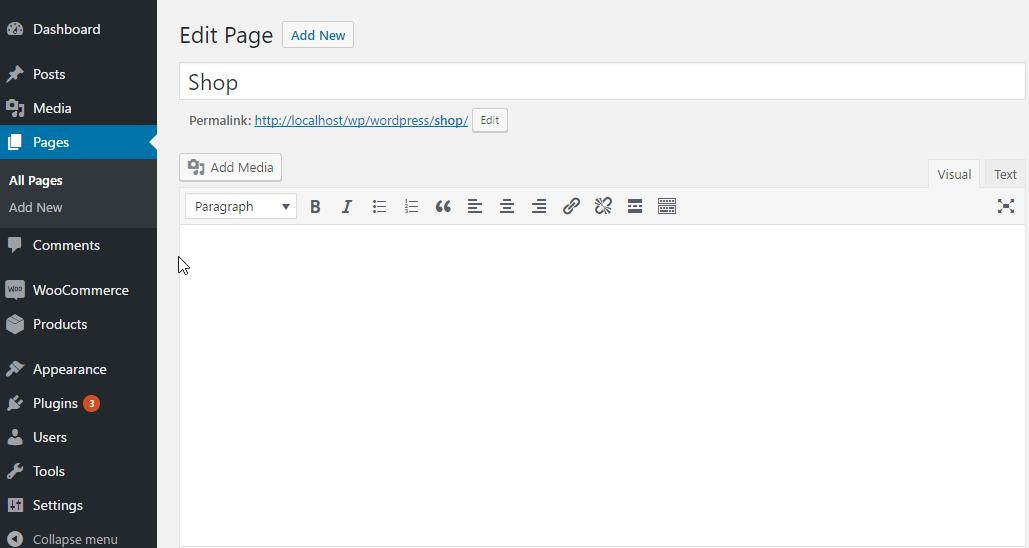Open the Settings menu label
Image resolution: width=1029 pixels, height=548 pixels.
click(58, 505)
